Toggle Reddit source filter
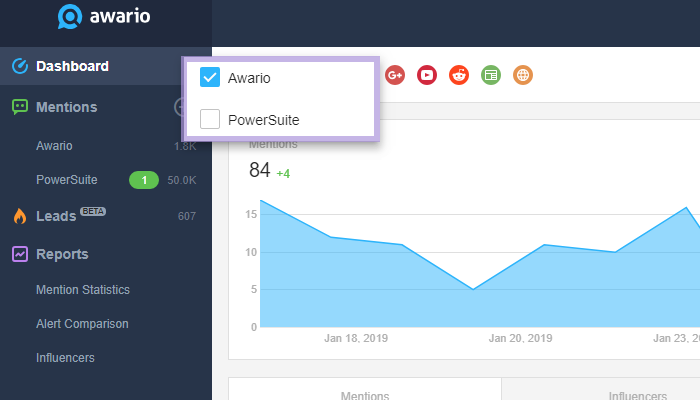The height and width of the screenshot is (400, 700). point(459,75)
